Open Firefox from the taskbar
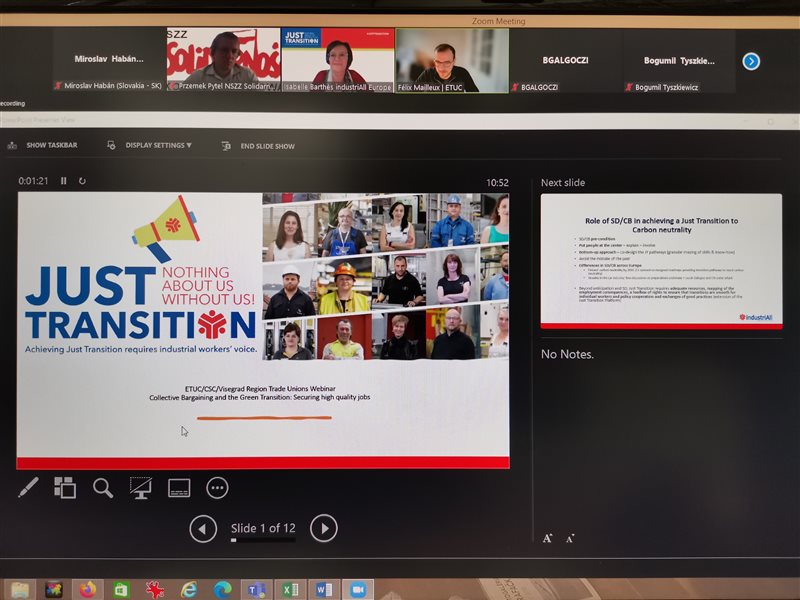 click(x=88, y=590)
